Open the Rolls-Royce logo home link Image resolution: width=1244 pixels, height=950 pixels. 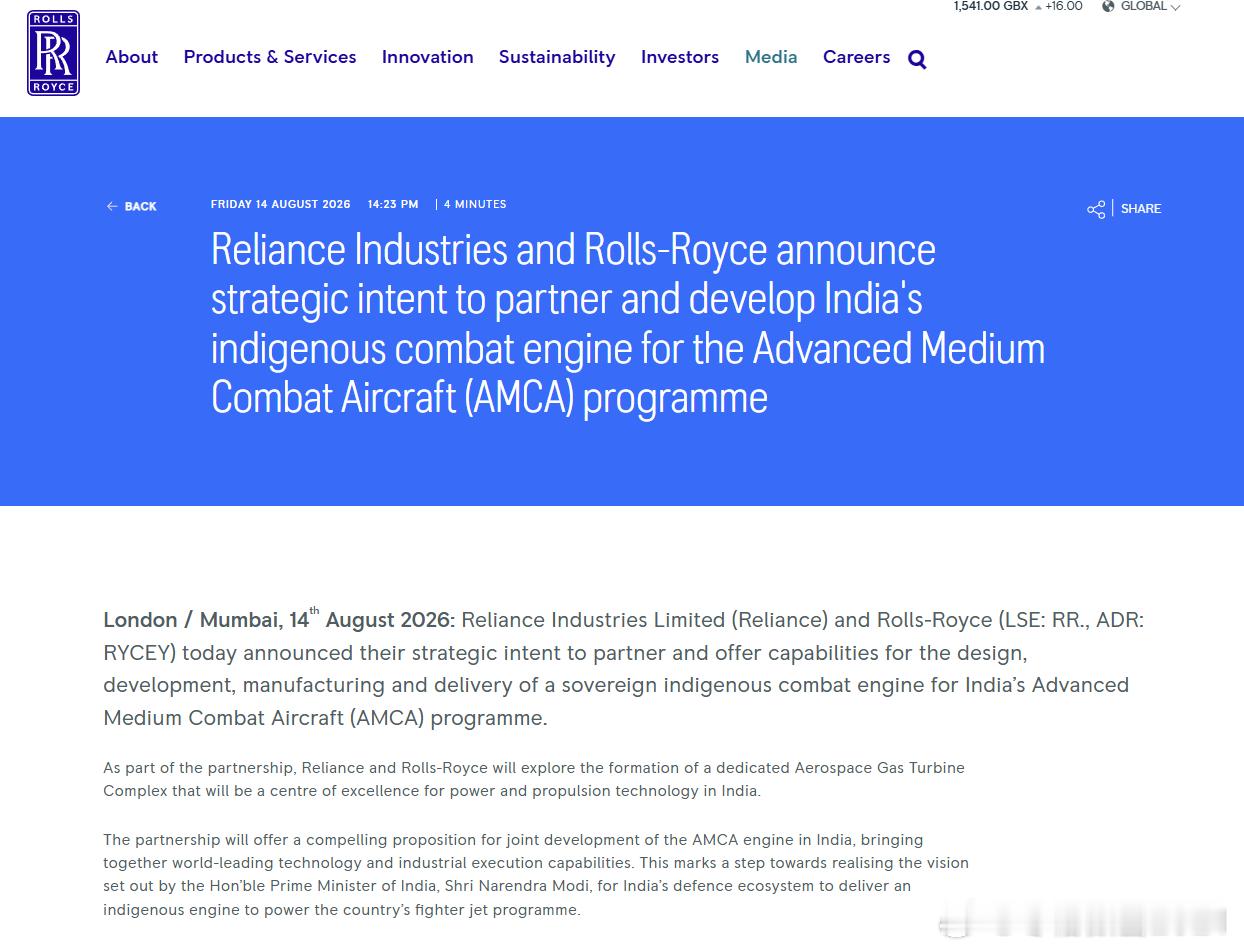point(53,53)
